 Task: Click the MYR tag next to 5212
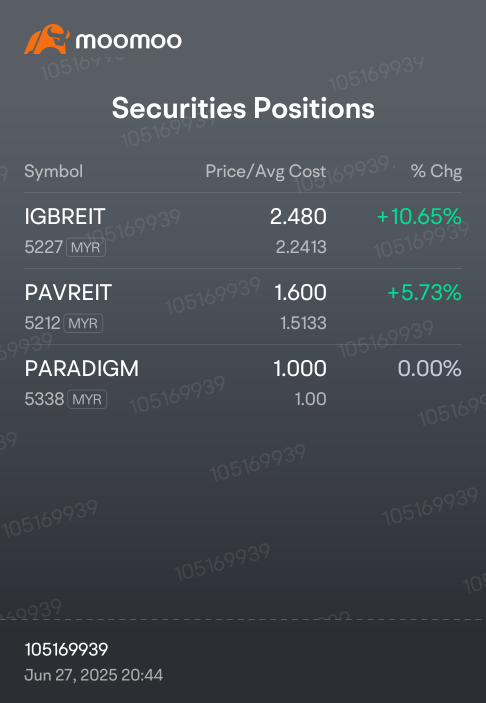pyautogui.click(x=83, y=323)
